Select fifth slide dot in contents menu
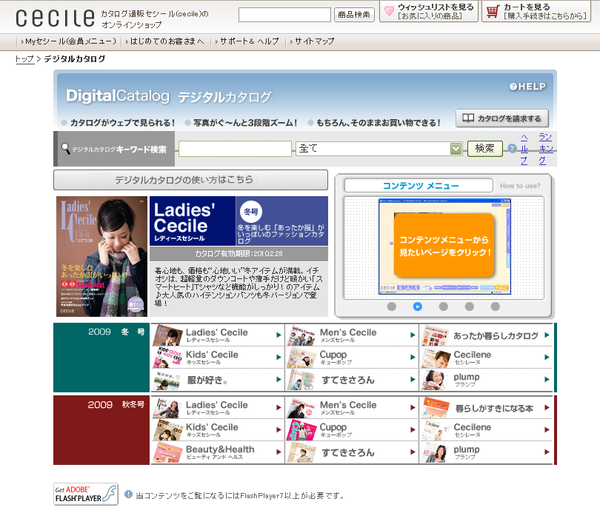 pos(495,306)
